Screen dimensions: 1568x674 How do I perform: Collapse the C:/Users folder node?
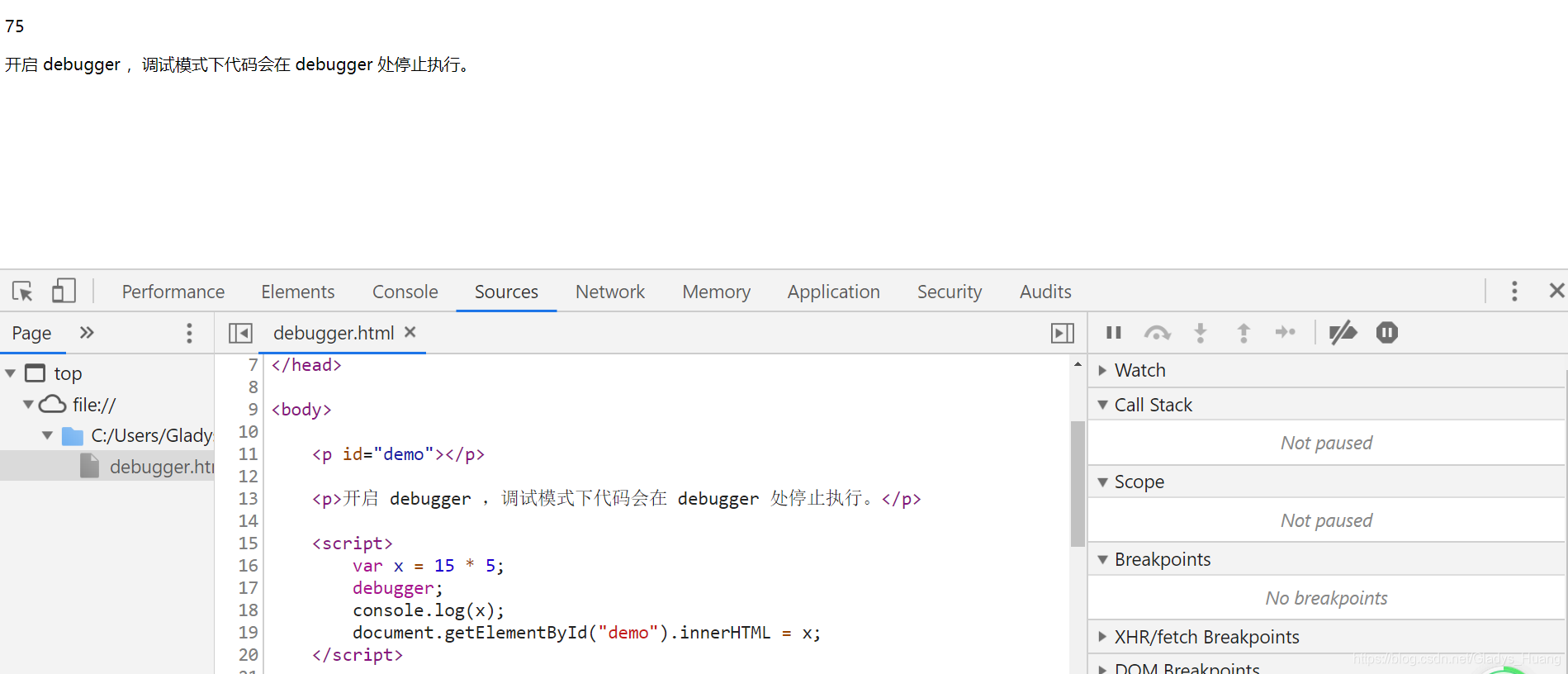point(47,435)
